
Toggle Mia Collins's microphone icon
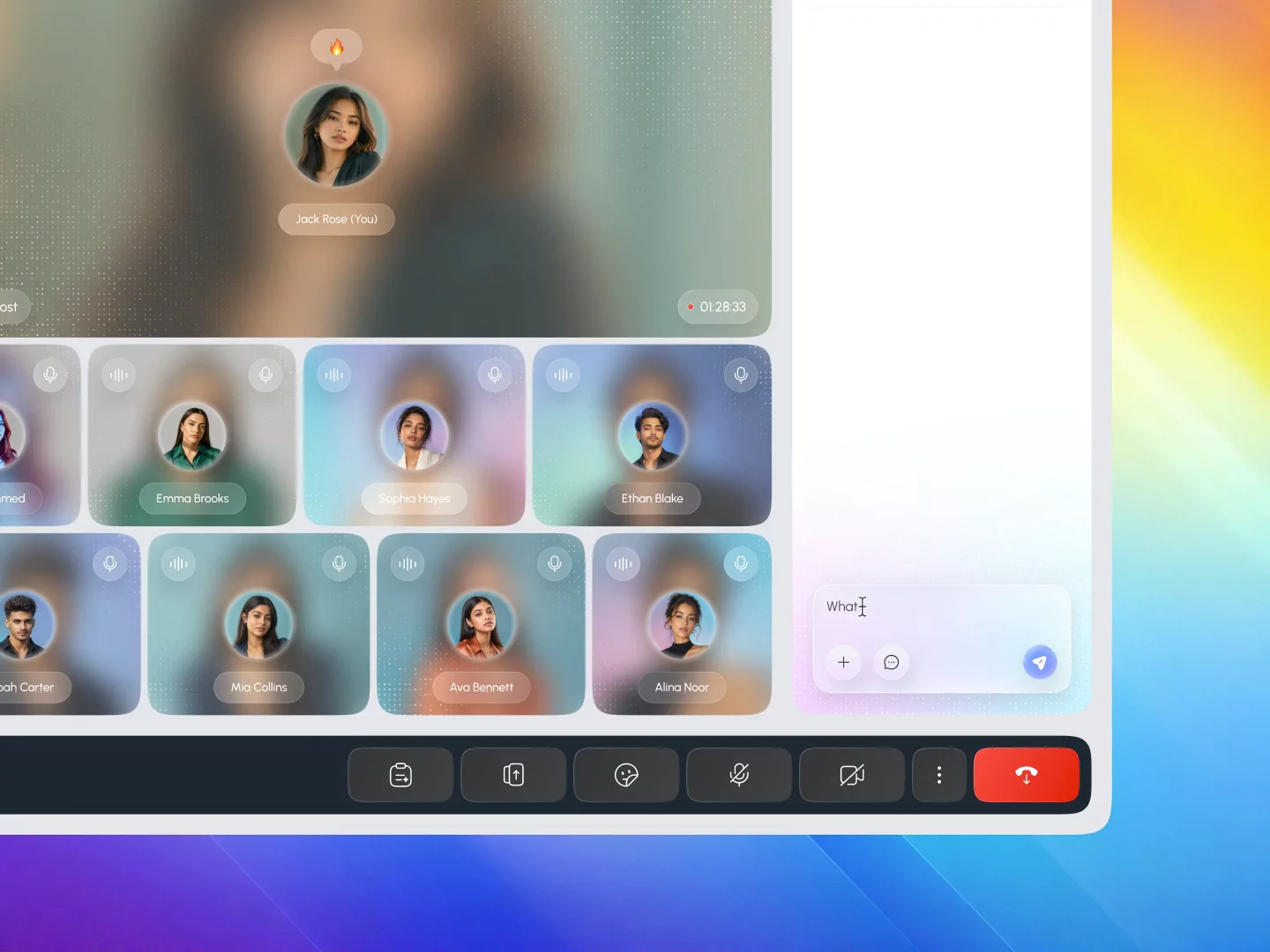[340, 563]
